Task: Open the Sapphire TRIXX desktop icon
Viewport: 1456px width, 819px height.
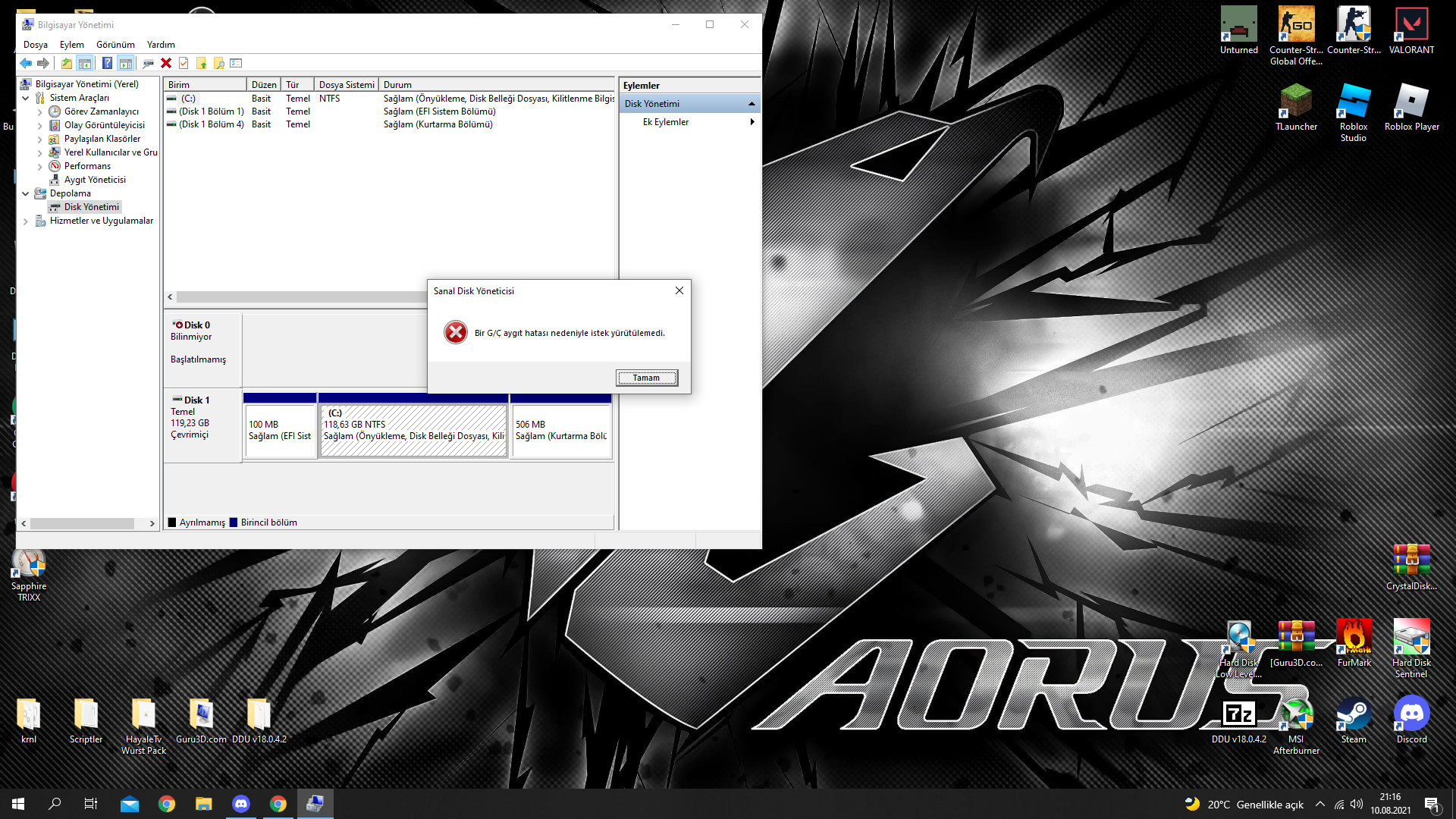Action: (x=29, y=575)
